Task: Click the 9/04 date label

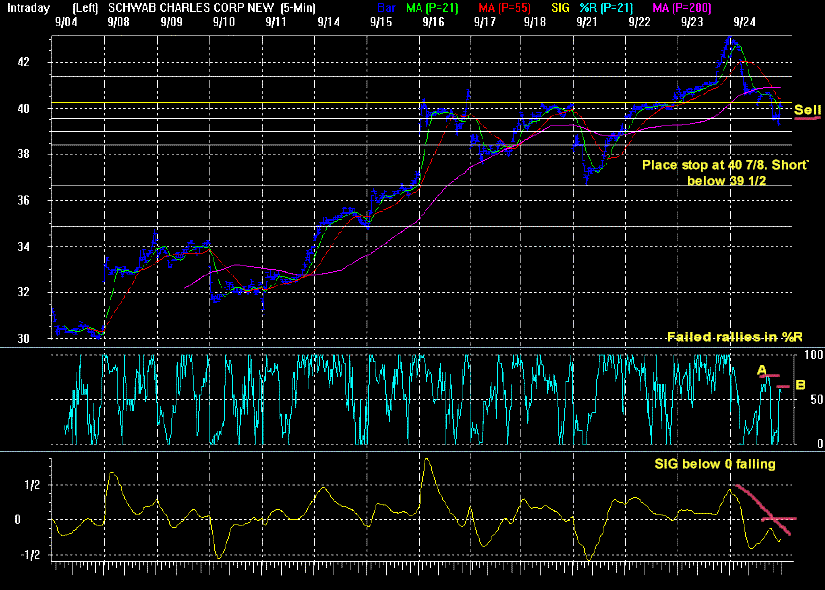Action: [x=66, y=22]
